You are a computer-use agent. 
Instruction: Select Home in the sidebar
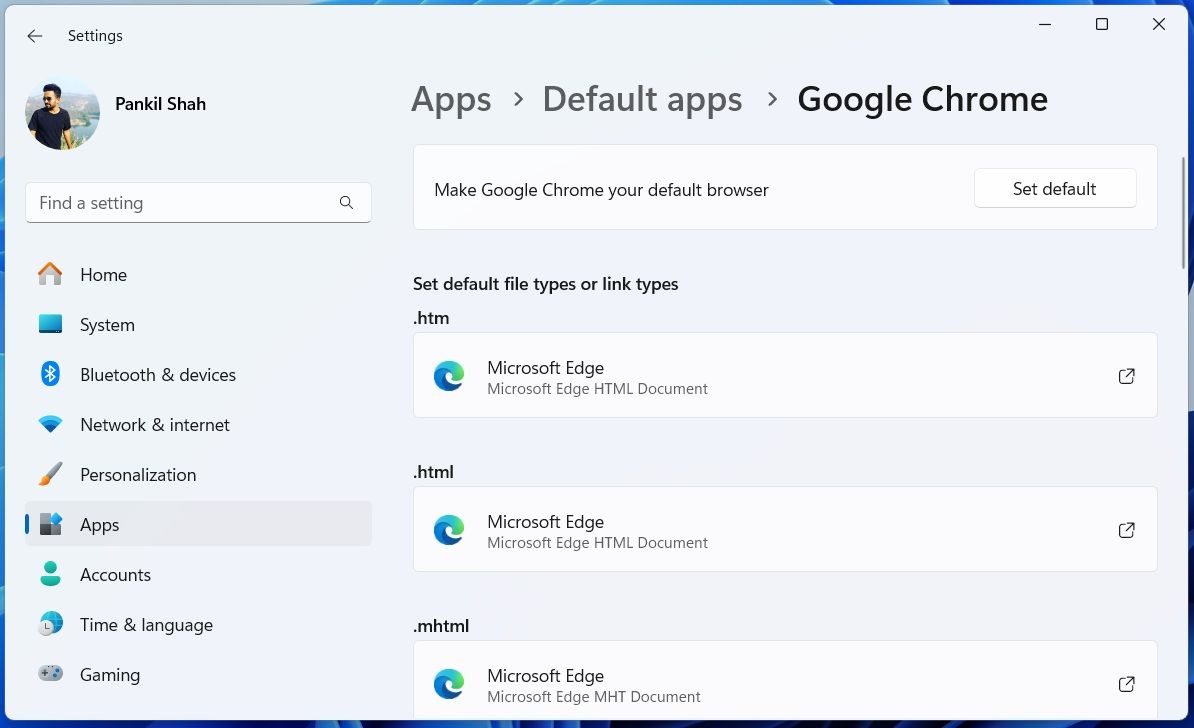[103, 274]
